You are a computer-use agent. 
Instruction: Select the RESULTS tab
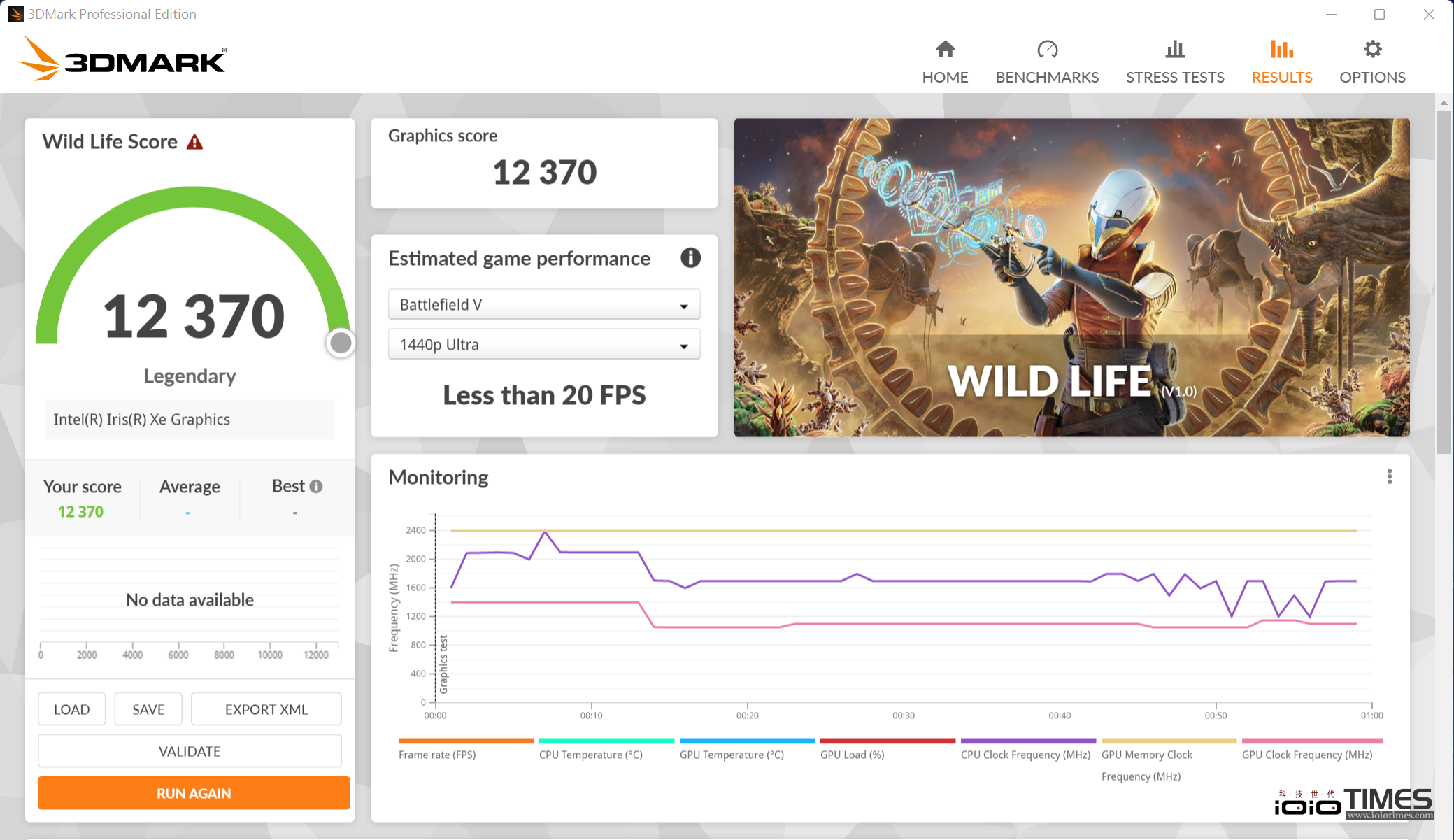pyautogui.click(x=1281, y=63)
